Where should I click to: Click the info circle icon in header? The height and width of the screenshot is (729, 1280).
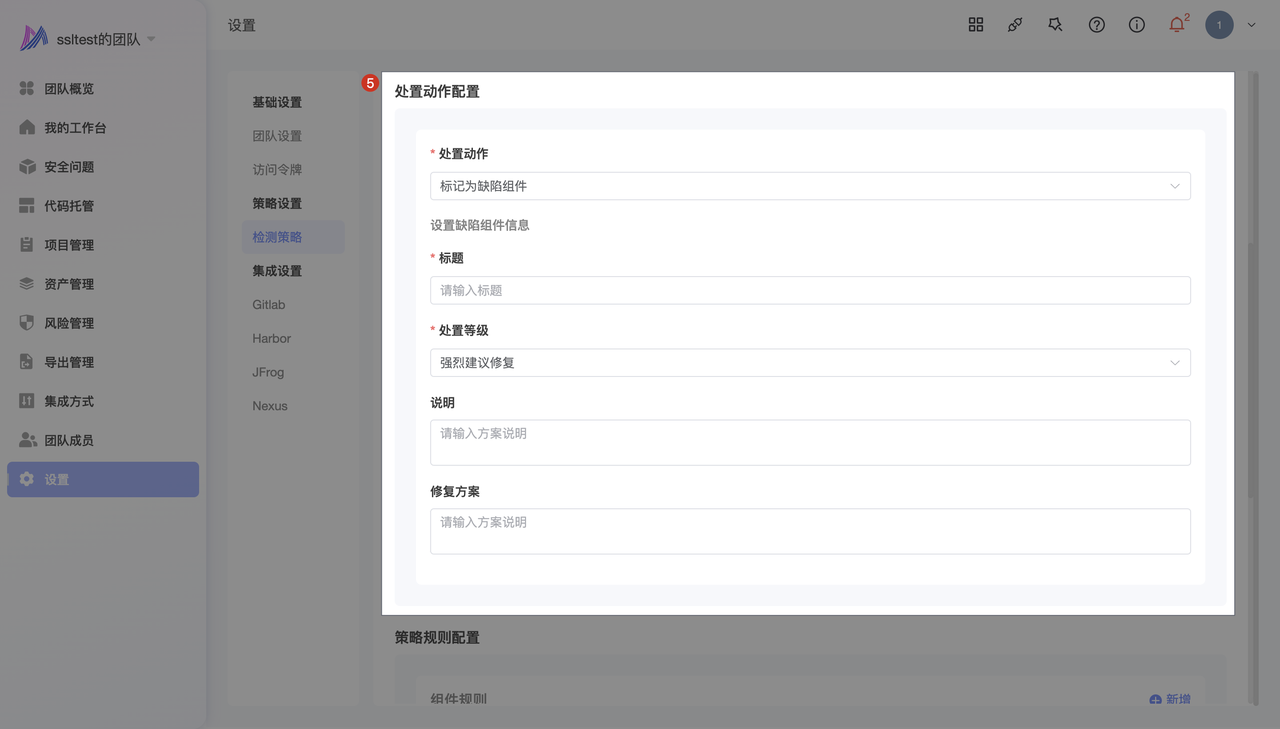click(x=1137, y=25)
